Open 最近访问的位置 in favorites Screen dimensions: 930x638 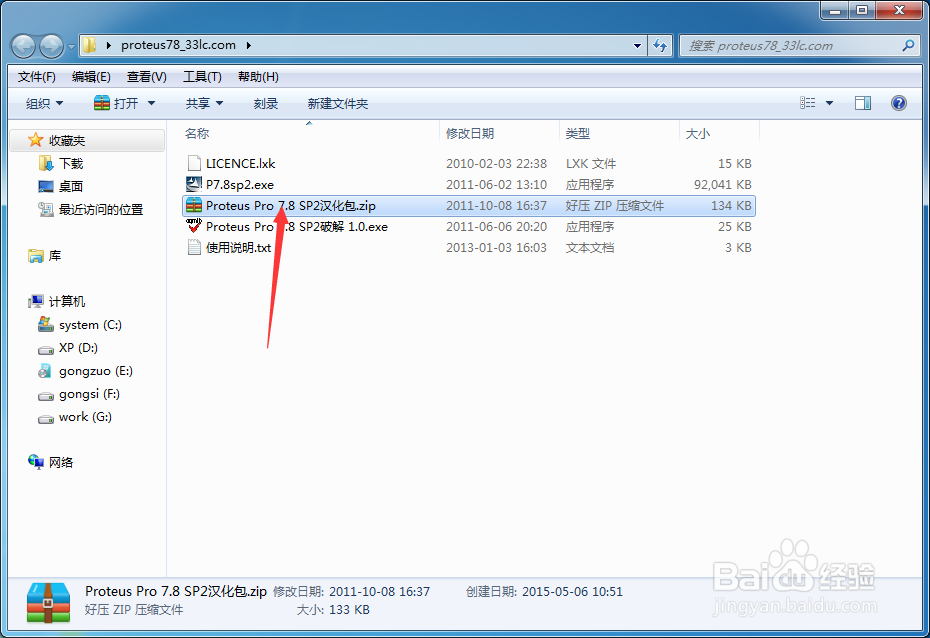(x=101, y=209)
